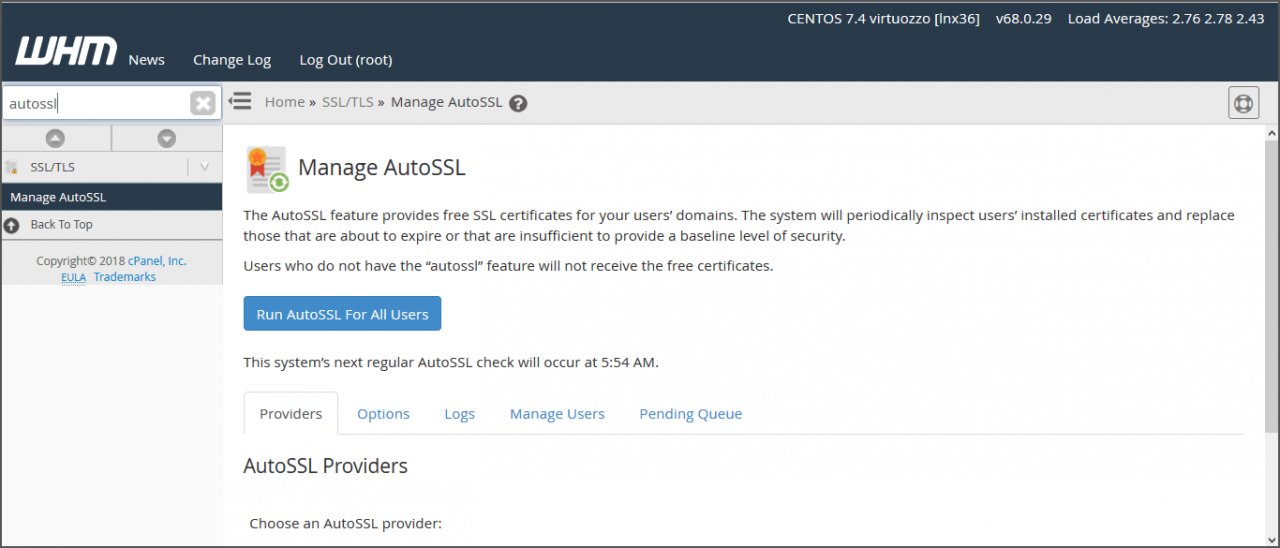
Task: Click the 'Choose an AutoSSL provider:' text
Action: coord(345,523)
